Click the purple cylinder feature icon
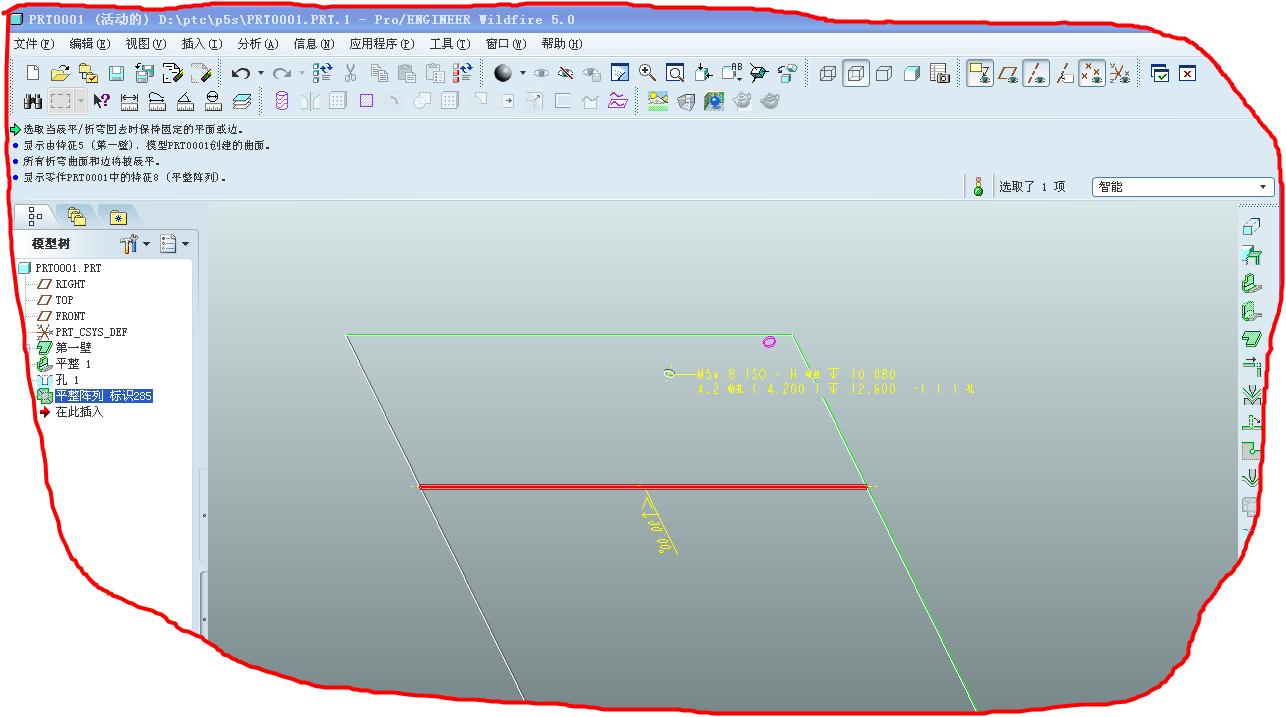 (x=282, y=101)
